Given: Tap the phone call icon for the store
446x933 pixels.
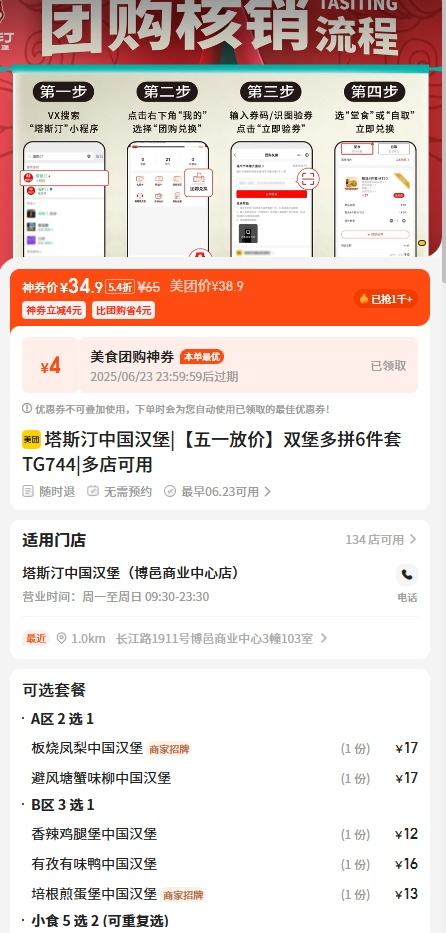Looking at the screenshot, I should click(x=407, y=575).
